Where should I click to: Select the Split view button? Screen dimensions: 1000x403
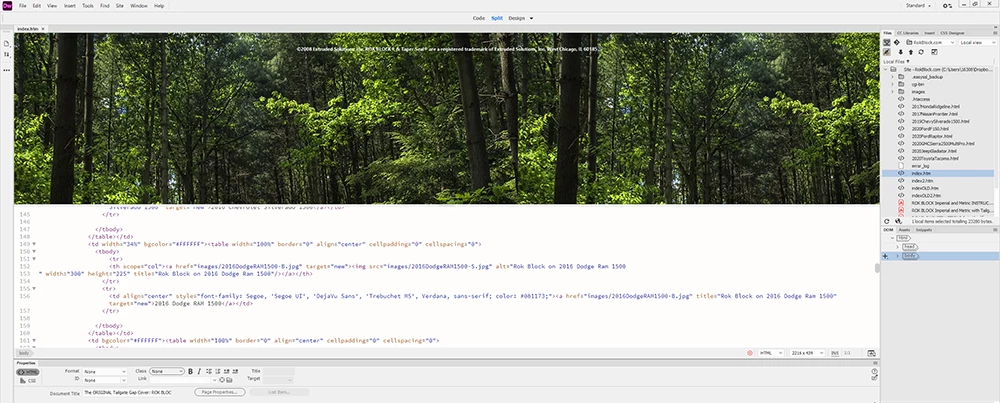pos(497,18)
